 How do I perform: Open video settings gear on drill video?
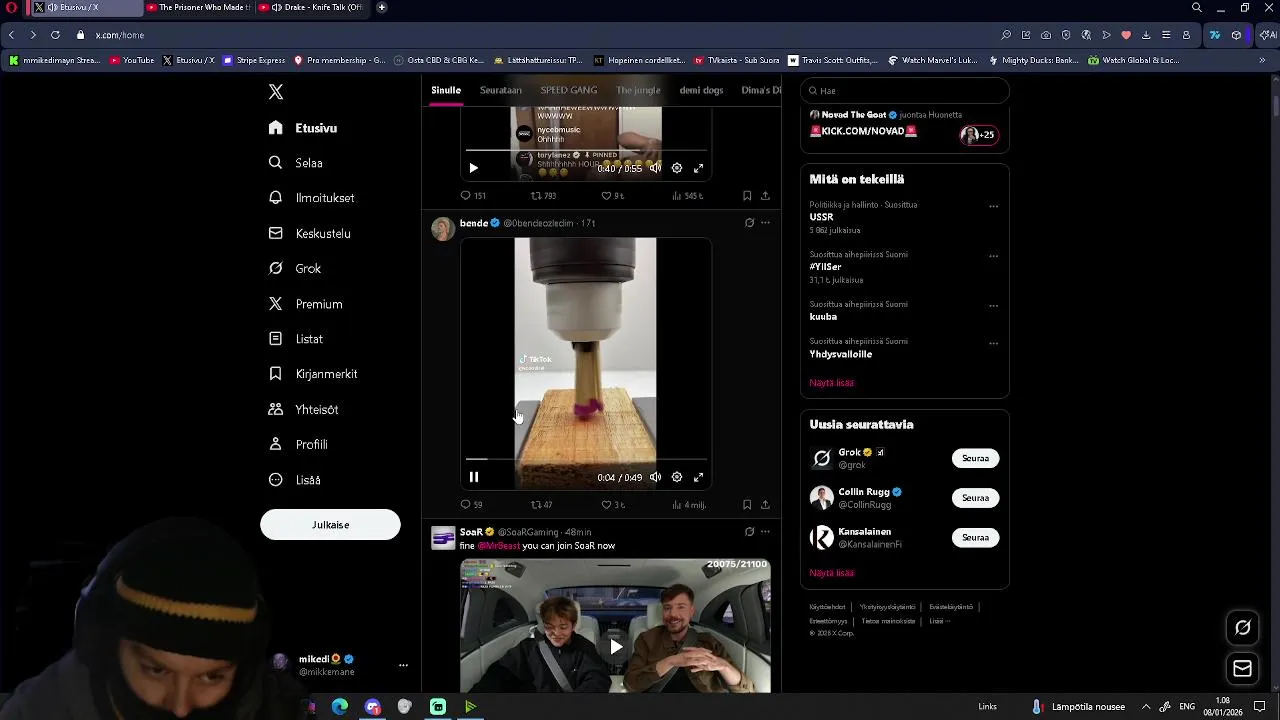pos(677,477)
